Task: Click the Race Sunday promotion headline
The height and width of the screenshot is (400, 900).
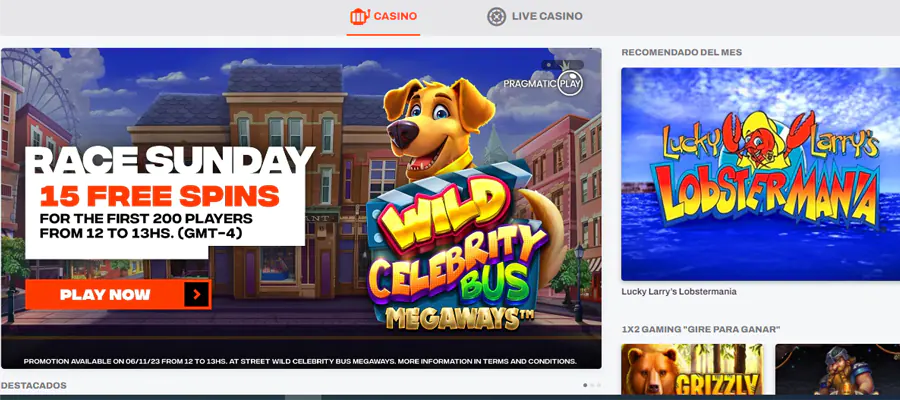Action: click(170, 161)
